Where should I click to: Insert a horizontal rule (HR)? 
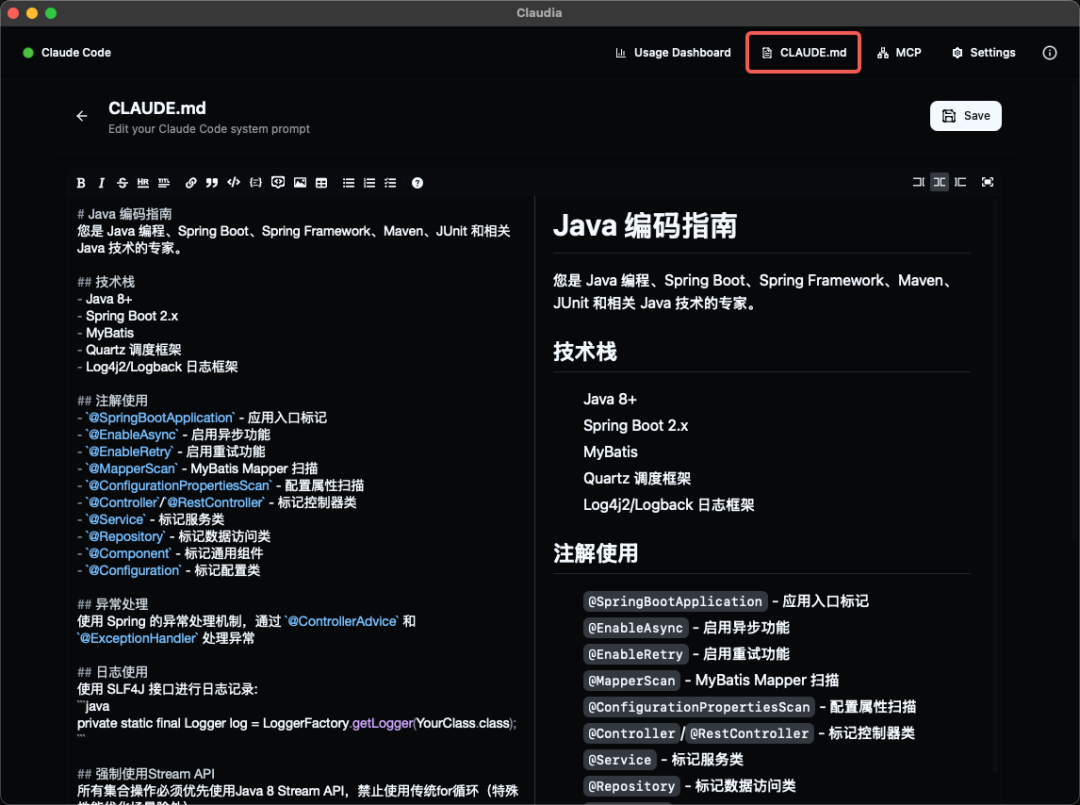pos(143,182)
